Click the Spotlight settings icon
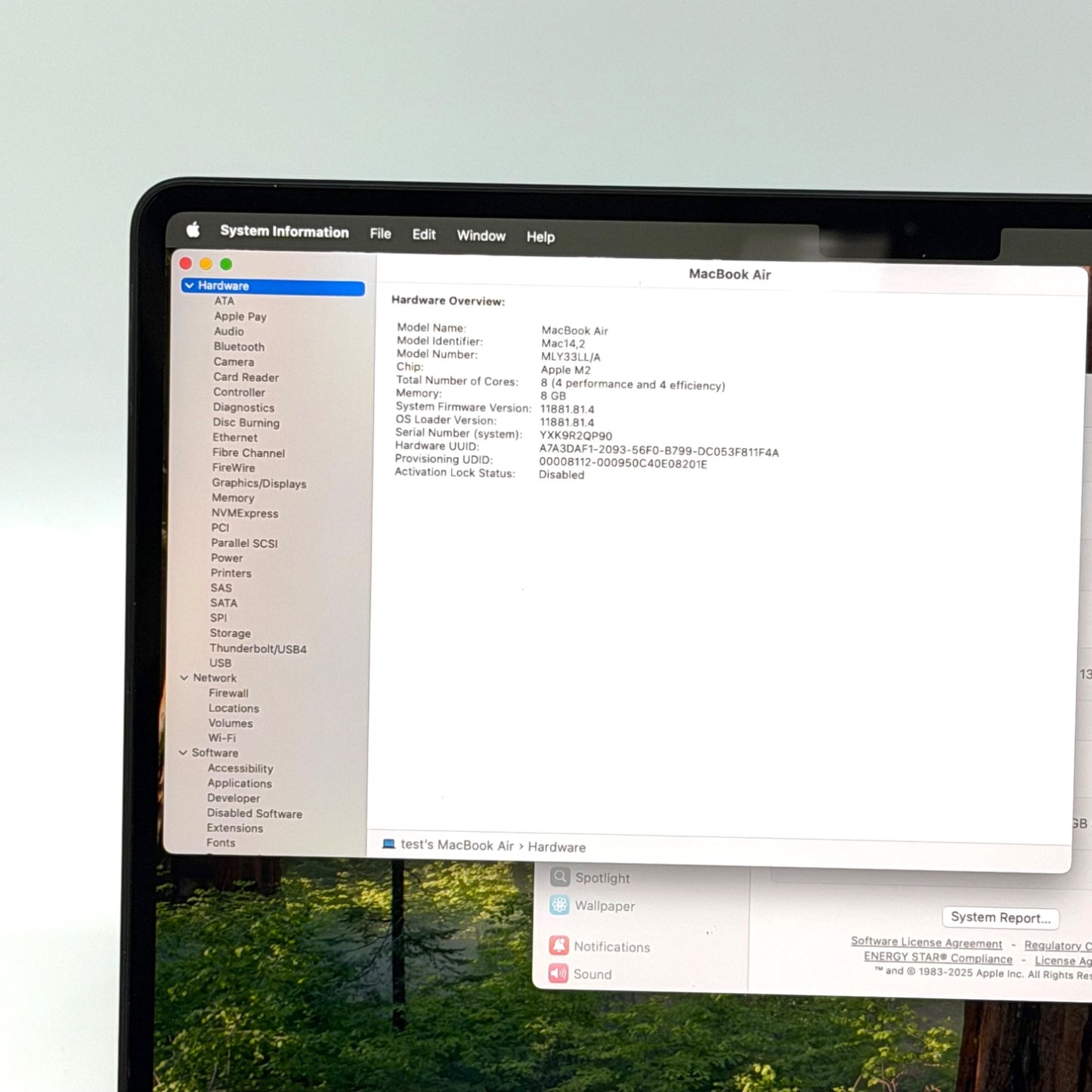 [x=560, y=877]
